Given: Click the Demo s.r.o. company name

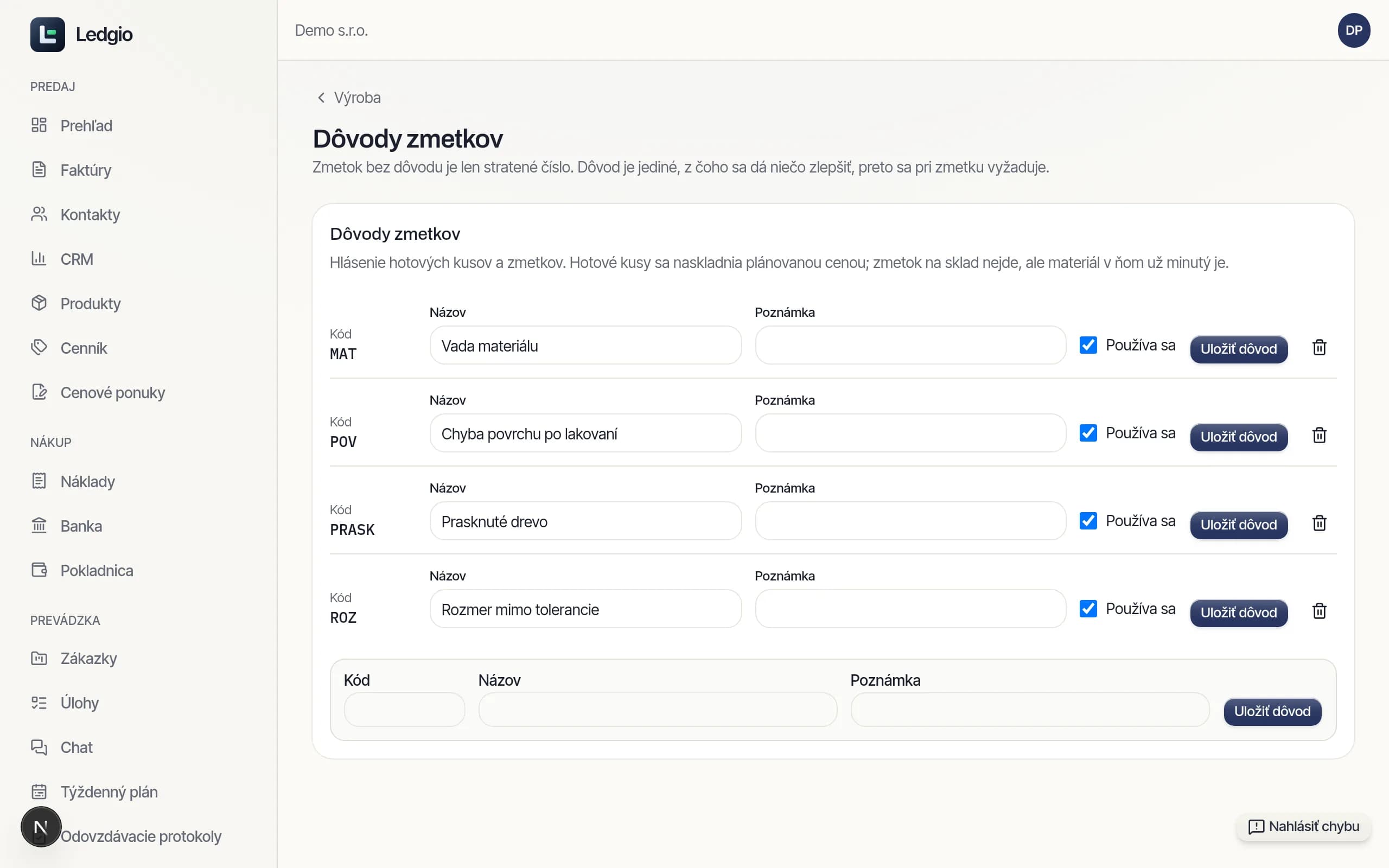Looking at the screenshot, I should click(x=331, y=30).
